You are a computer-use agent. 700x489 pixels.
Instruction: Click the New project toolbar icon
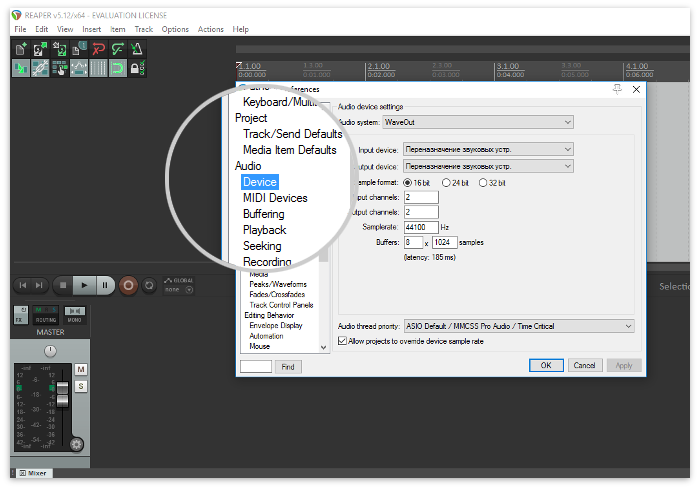[21, 49]
